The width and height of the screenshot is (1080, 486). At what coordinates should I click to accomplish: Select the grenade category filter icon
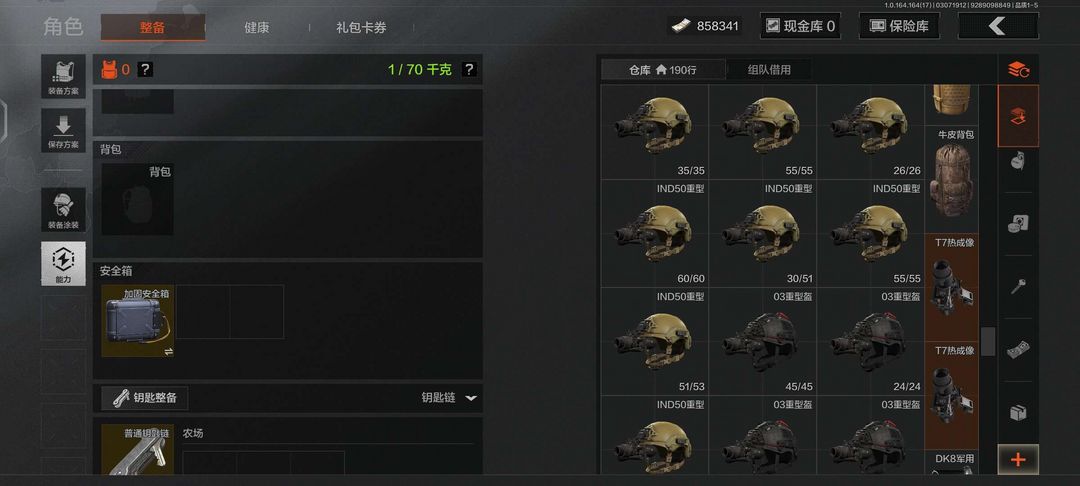(1018, 161)
